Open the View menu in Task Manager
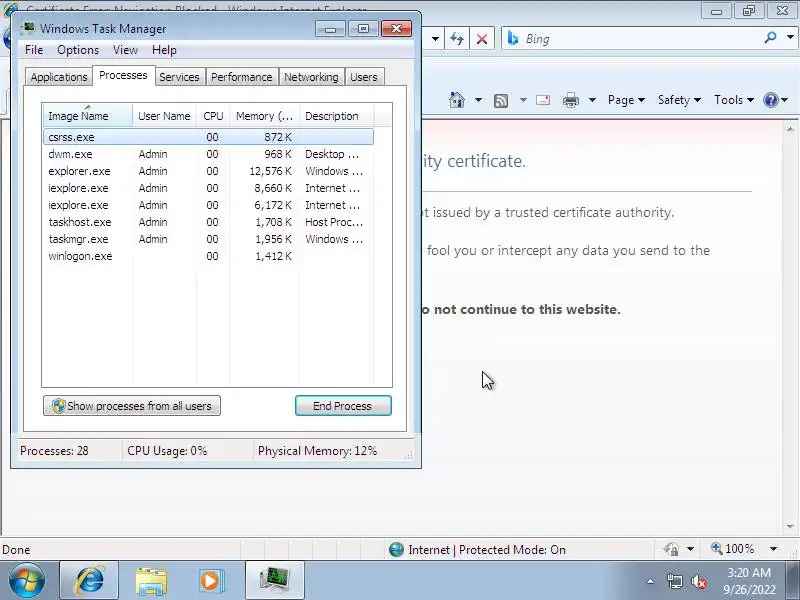800x600 pixels. point(125,50)
